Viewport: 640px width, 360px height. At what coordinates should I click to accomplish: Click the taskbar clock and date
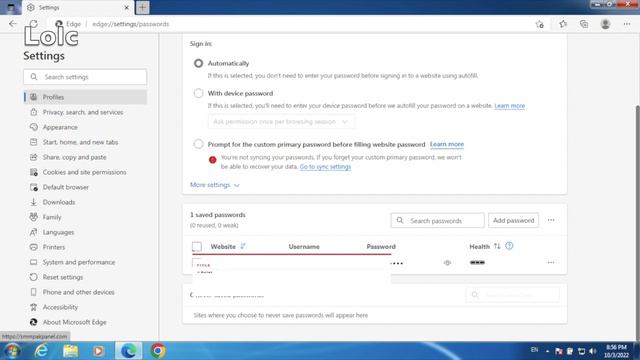616,351
